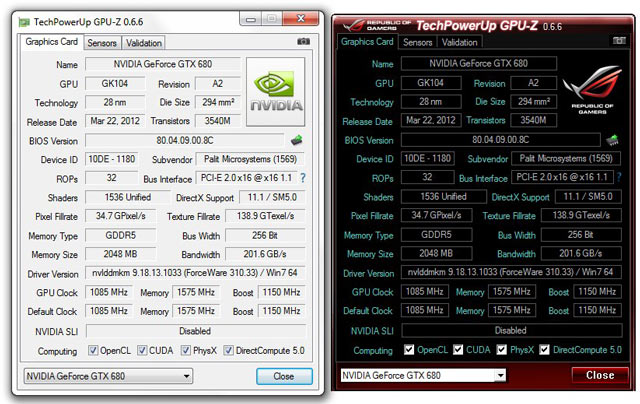Click the Disabled NVIDIA SLI field in the left window
Viewport: 640px width, 404px height.
point(195,331)
